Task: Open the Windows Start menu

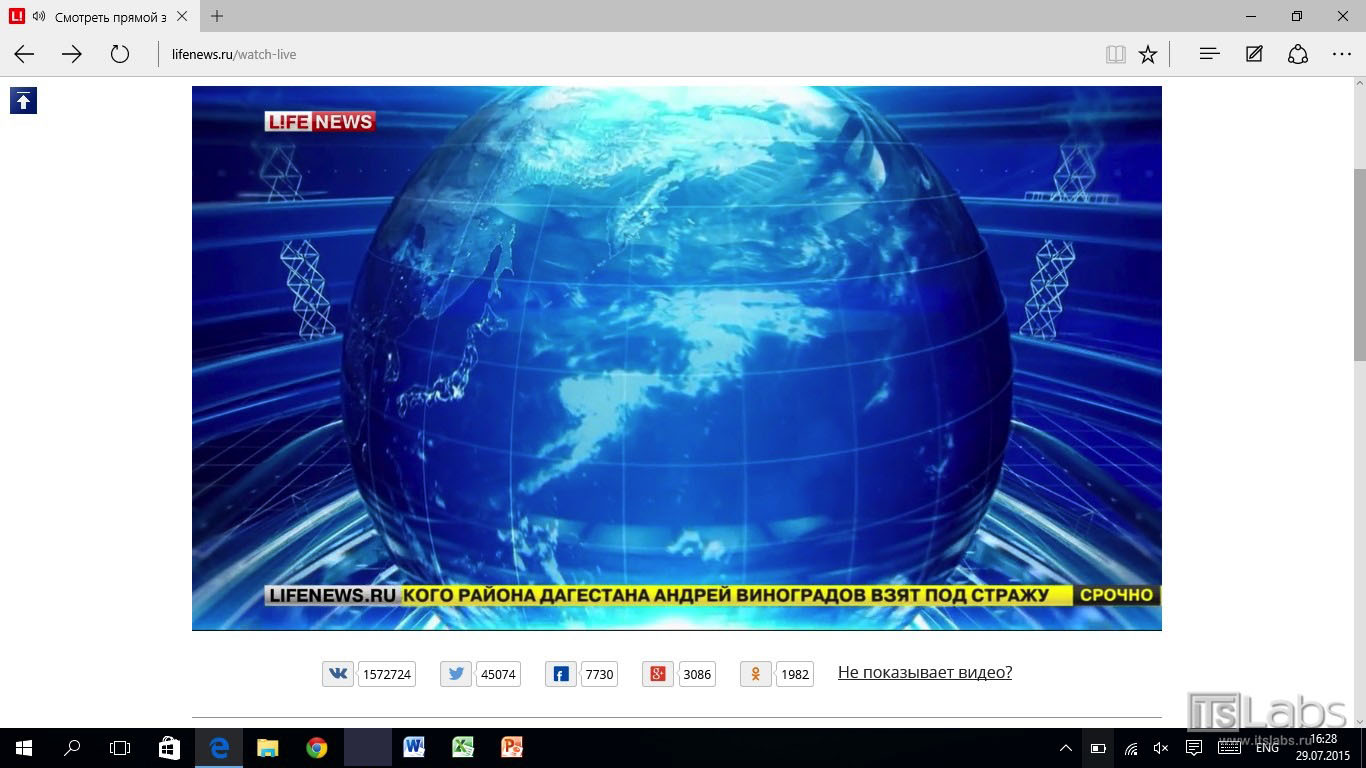Action: pyautogui.click(x=24, y=747)
